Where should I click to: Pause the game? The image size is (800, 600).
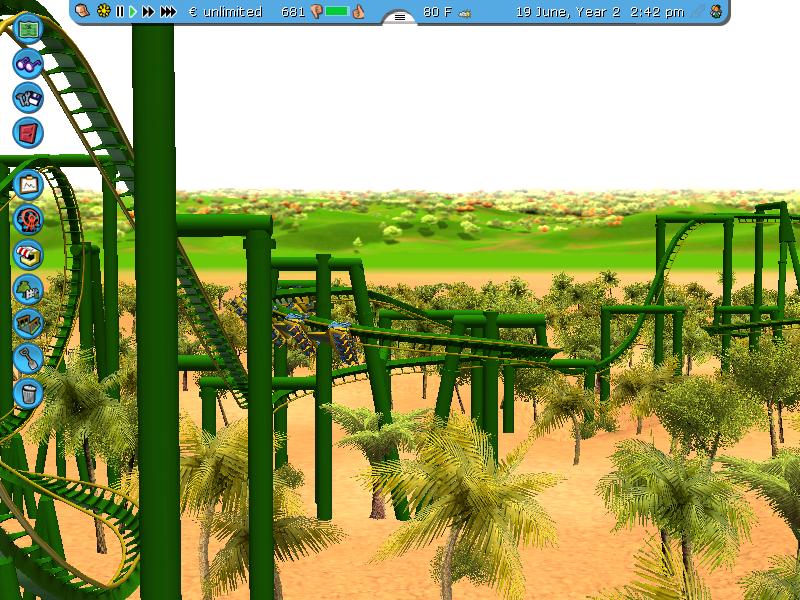pyautogui.click(x=119, y=11)
